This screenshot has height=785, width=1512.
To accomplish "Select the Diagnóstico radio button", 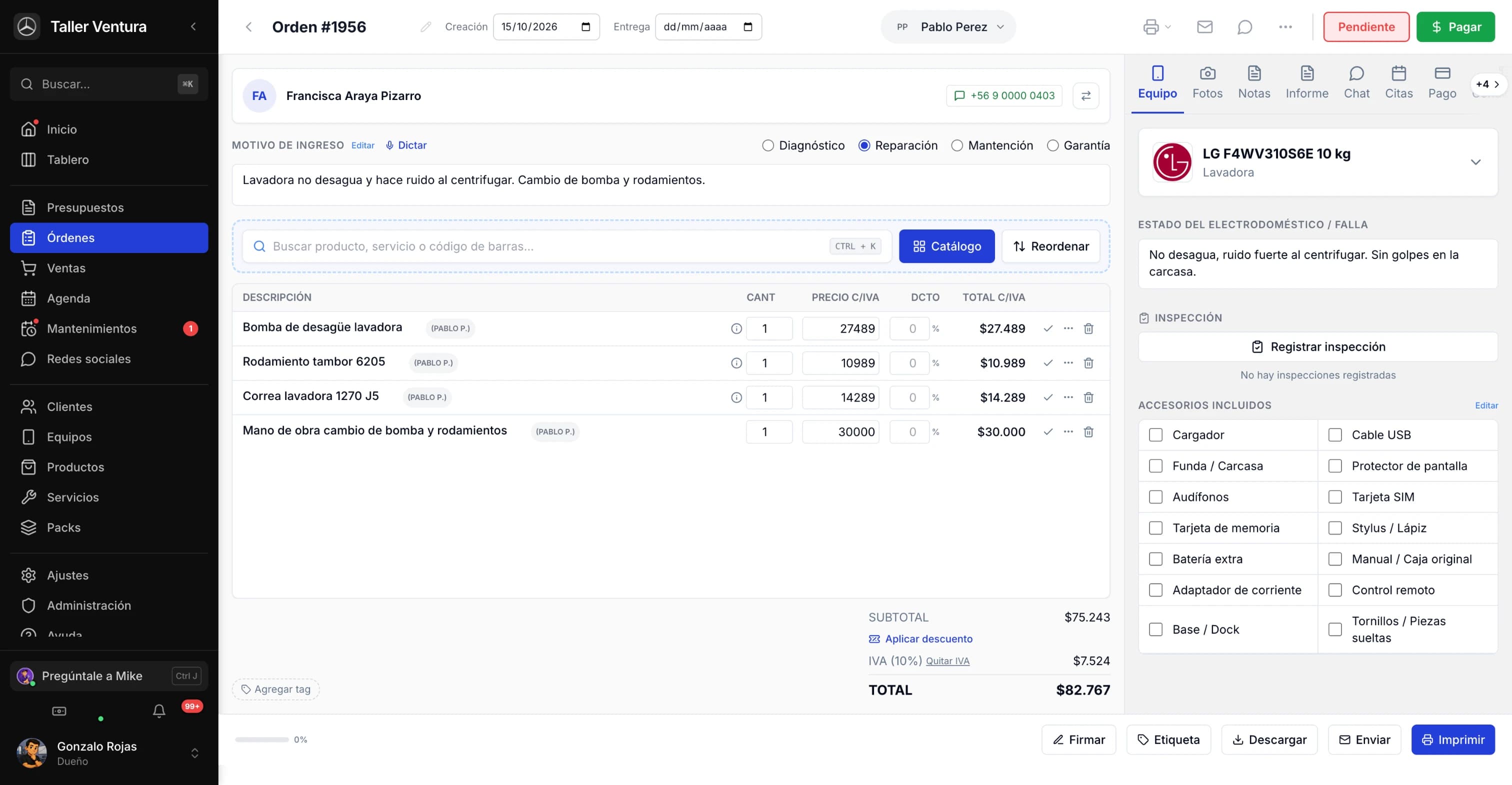I will 767,145.
